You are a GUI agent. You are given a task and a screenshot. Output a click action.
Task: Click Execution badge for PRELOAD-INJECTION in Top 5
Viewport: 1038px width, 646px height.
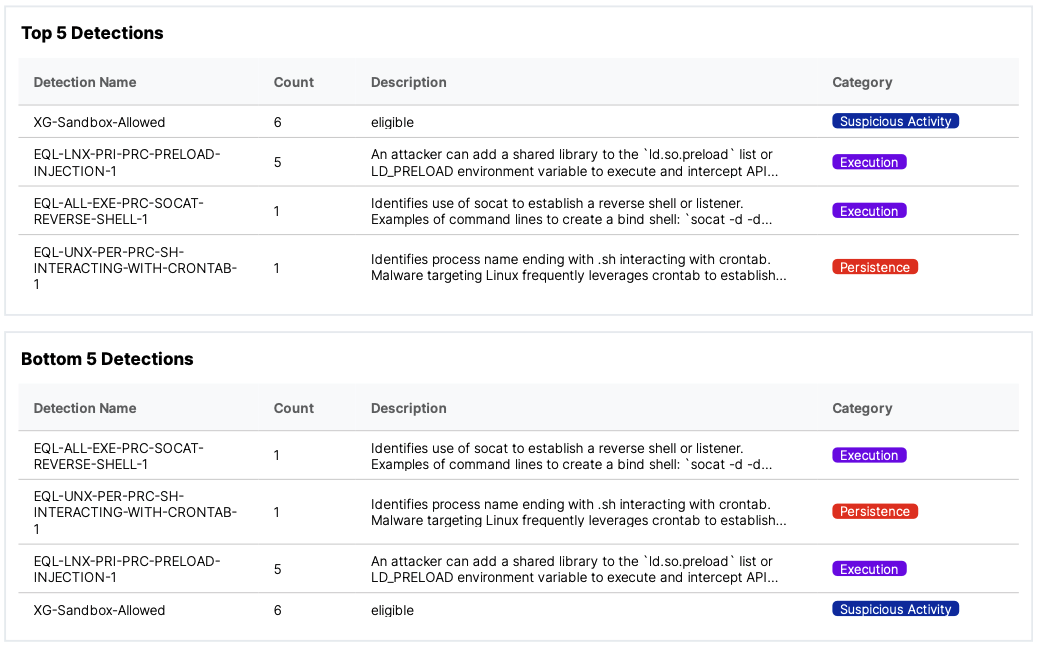coord(868,162)
